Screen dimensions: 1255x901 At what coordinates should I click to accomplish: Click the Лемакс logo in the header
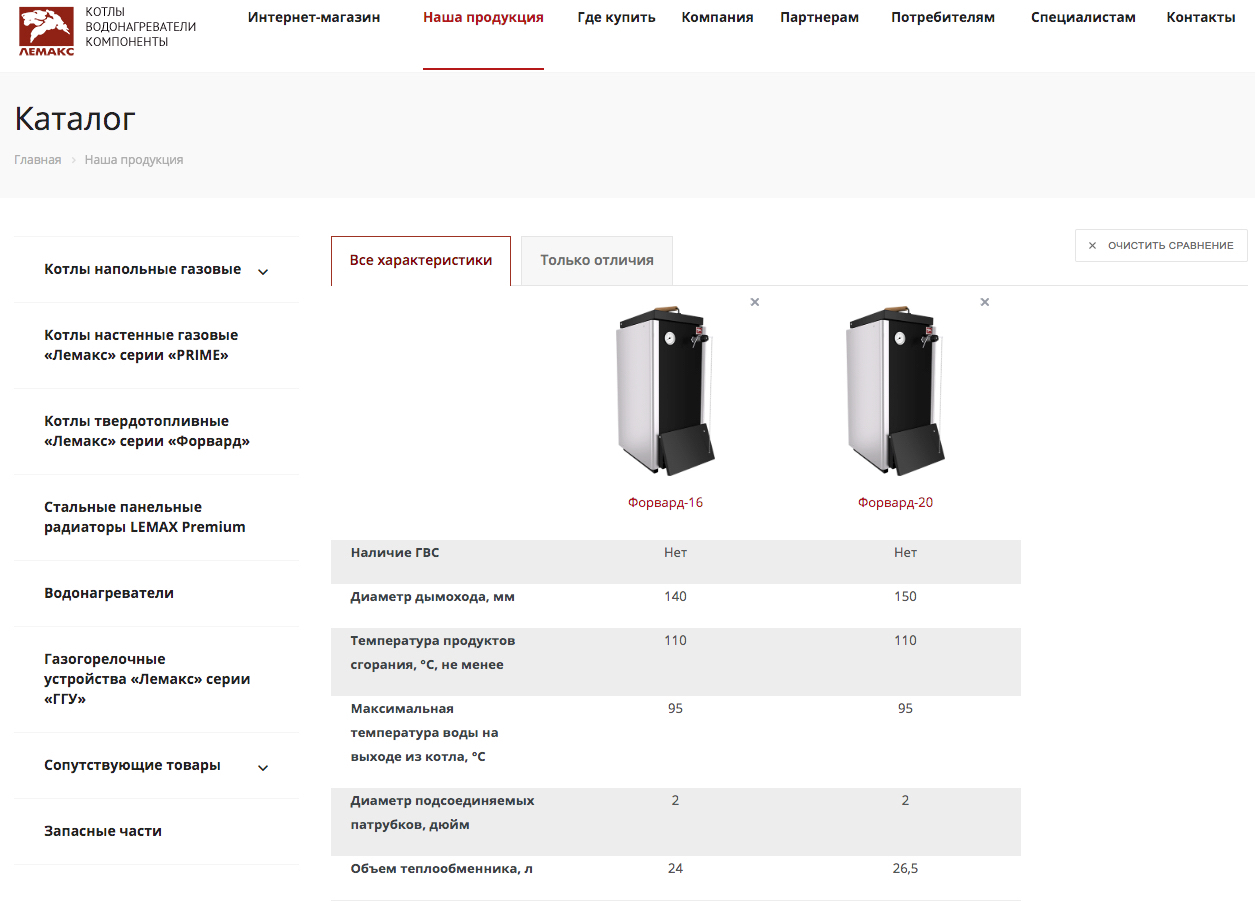(x=46, y=31)
